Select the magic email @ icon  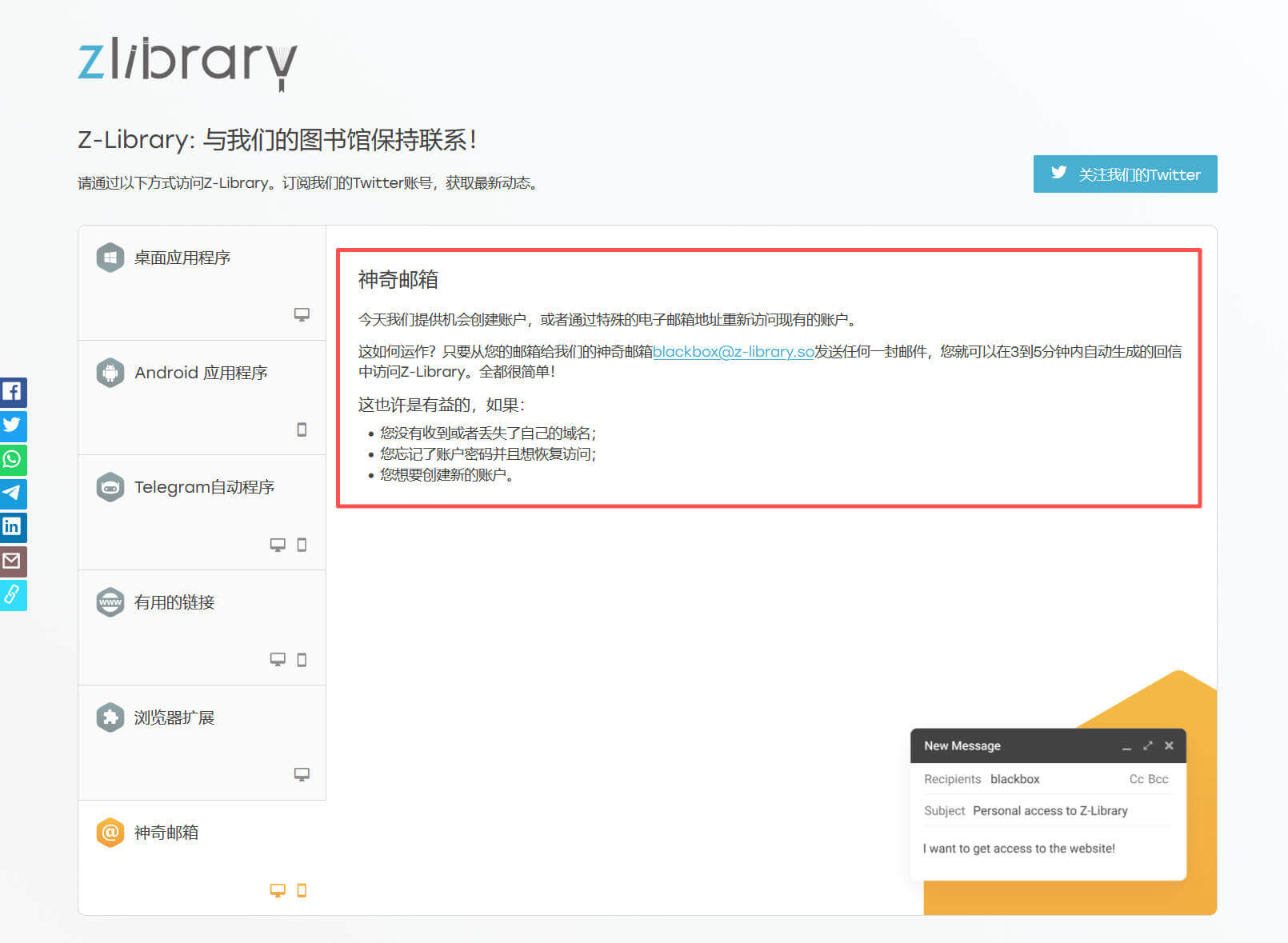tap(110, 833)
